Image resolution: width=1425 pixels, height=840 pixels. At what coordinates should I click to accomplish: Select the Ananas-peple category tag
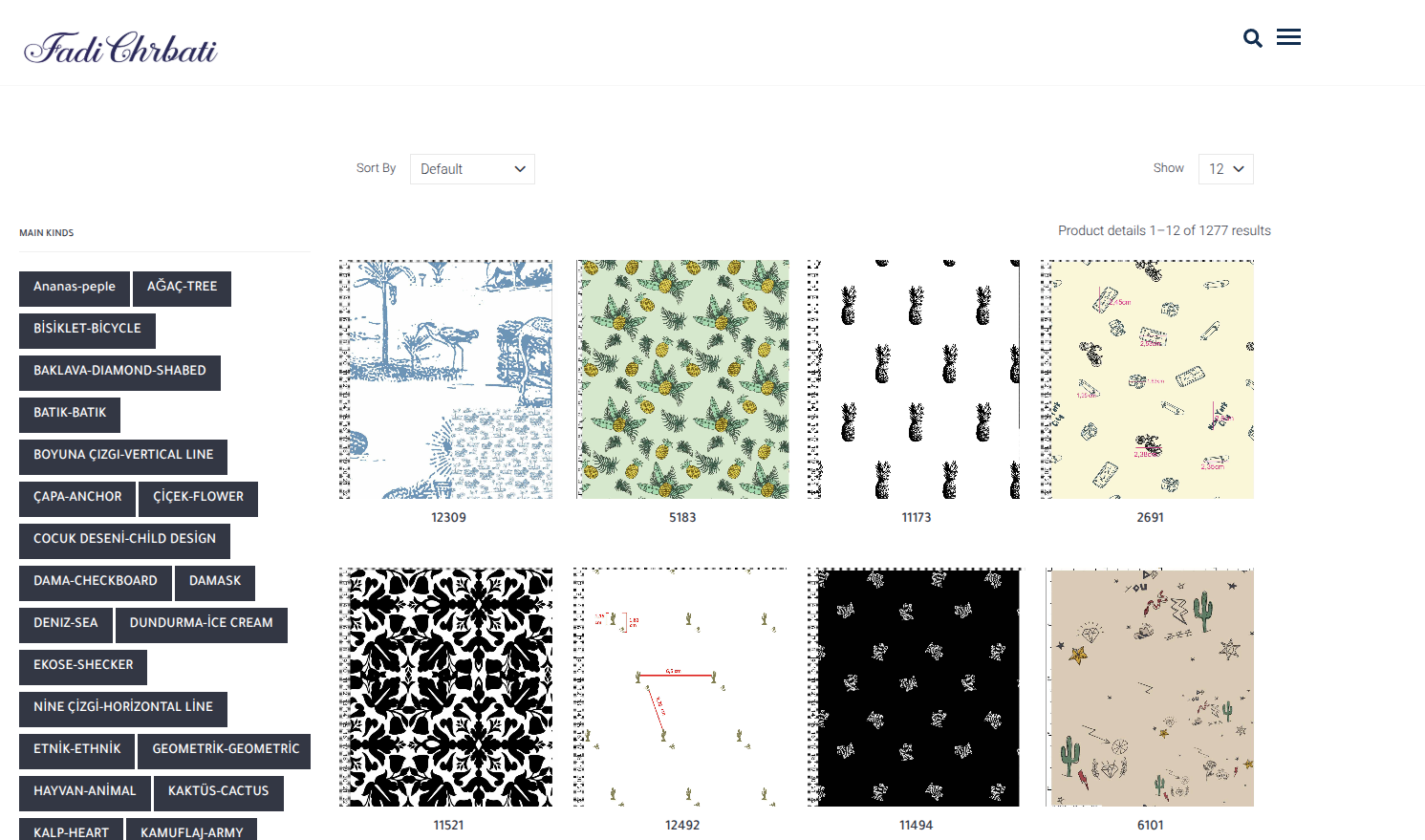(75, 287)
